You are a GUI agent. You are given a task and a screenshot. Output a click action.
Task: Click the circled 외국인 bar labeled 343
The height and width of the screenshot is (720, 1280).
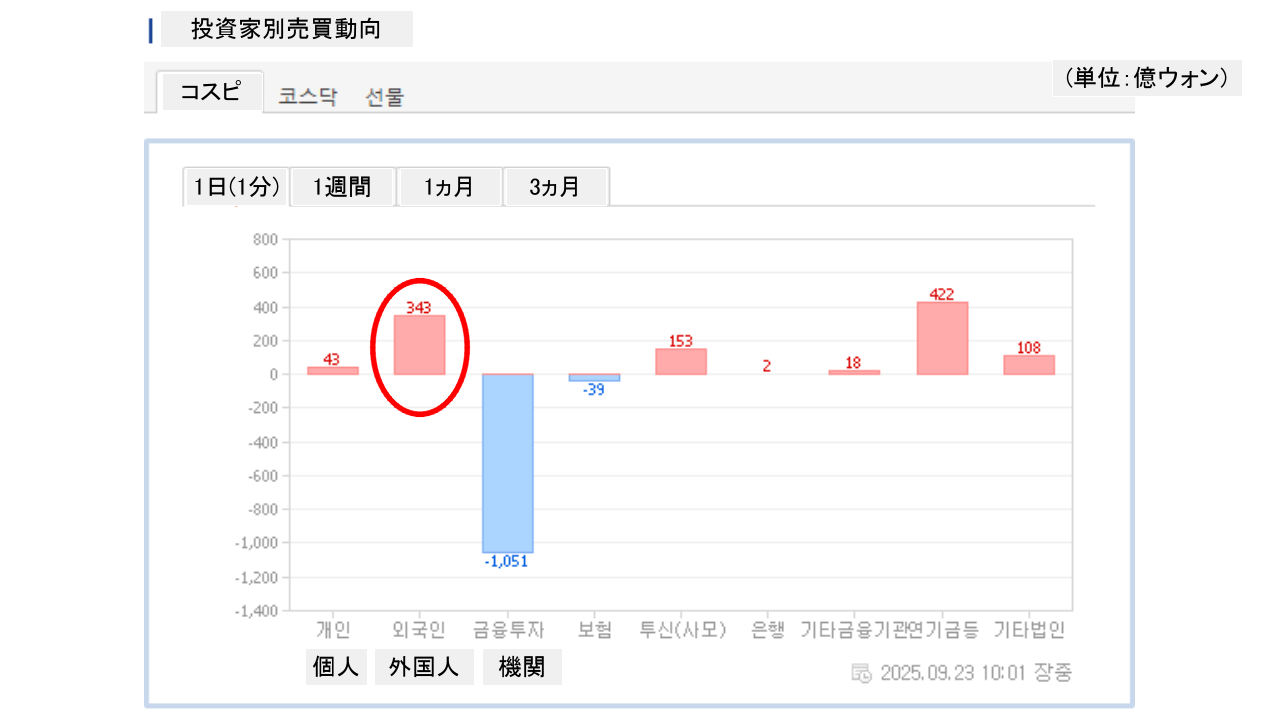click(x=419, y=346)
